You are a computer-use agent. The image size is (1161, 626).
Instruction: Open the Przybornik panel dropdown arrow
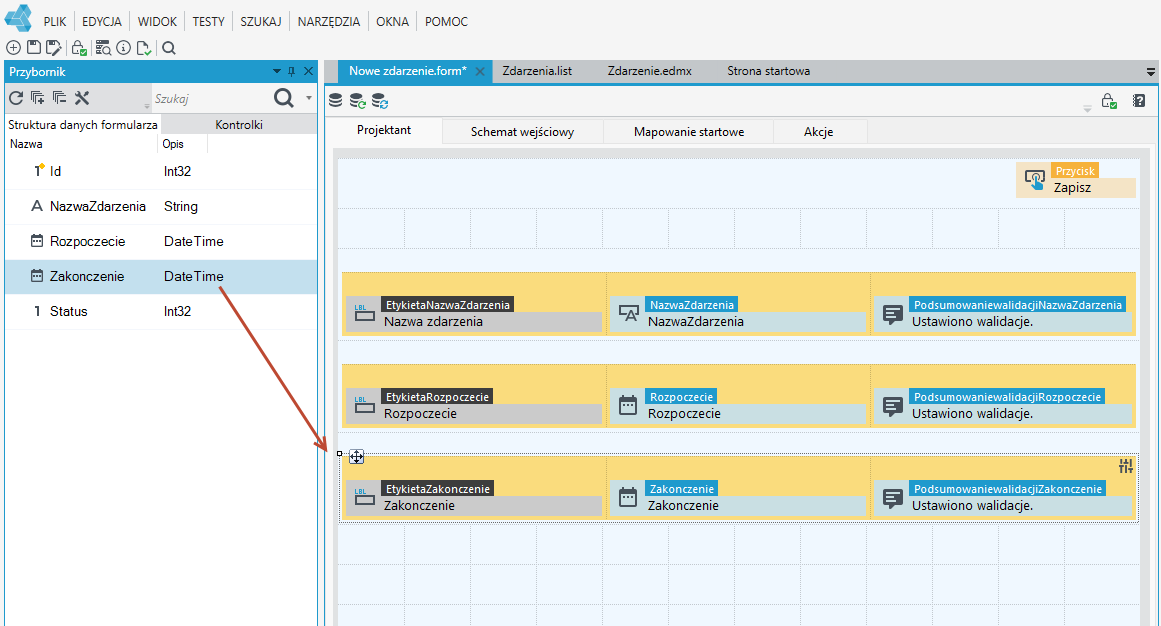(x=277, y=72)
